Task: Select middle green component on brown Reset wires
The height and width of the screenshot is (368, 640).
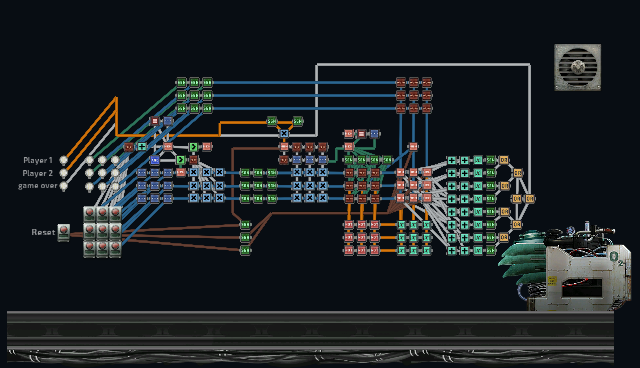Action: (x=245, y=237)
